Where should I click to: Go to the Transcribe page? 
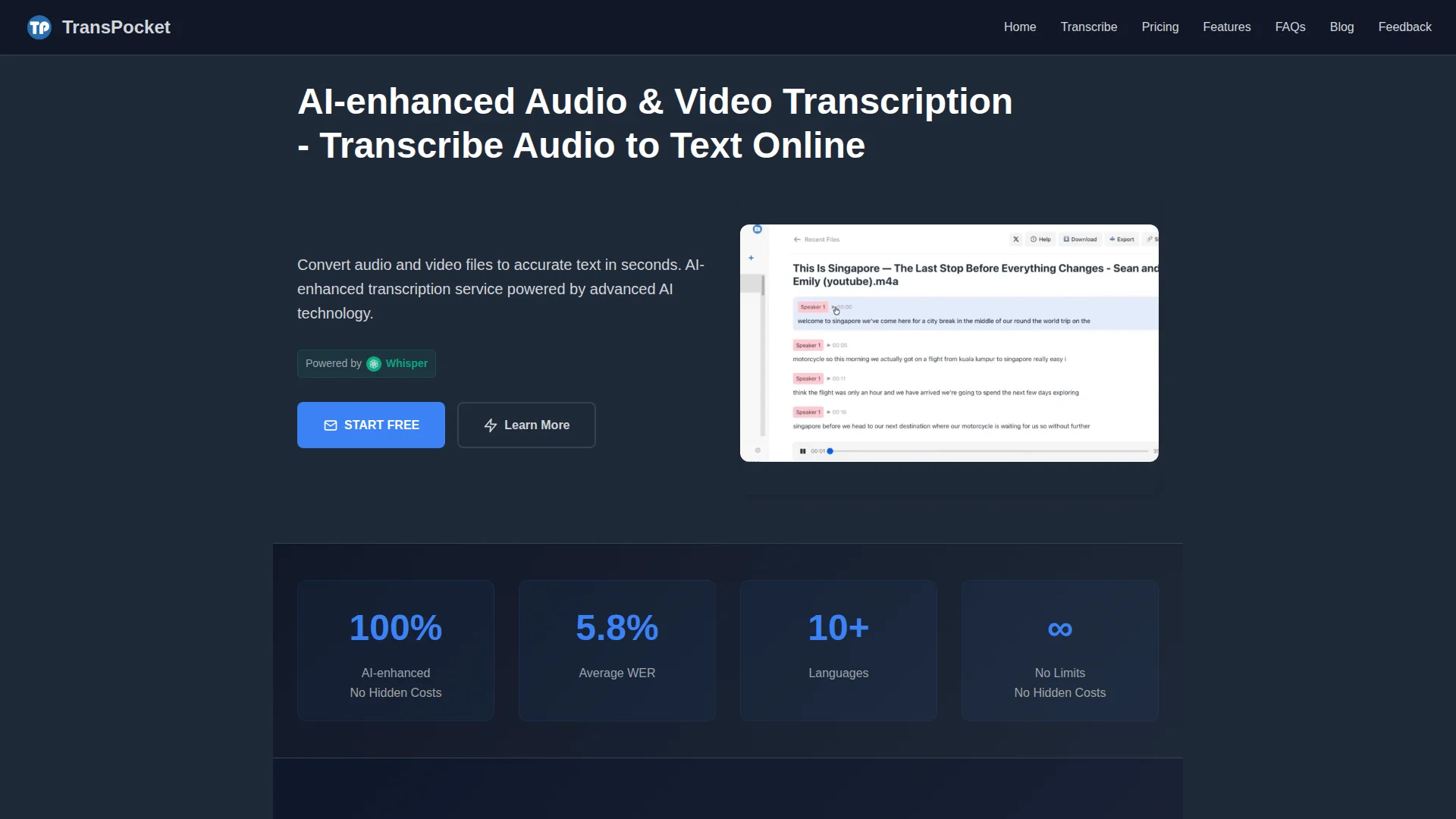tap(1088, 27)
